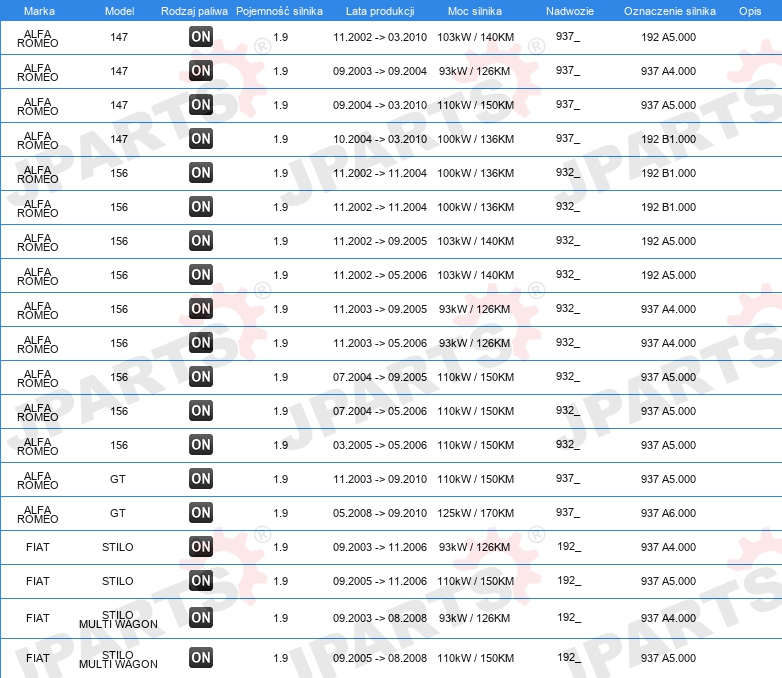Click the ON fuel icon for 147 10.2004 -> 03.2010

pyautogui.click(x=201, y=138)
